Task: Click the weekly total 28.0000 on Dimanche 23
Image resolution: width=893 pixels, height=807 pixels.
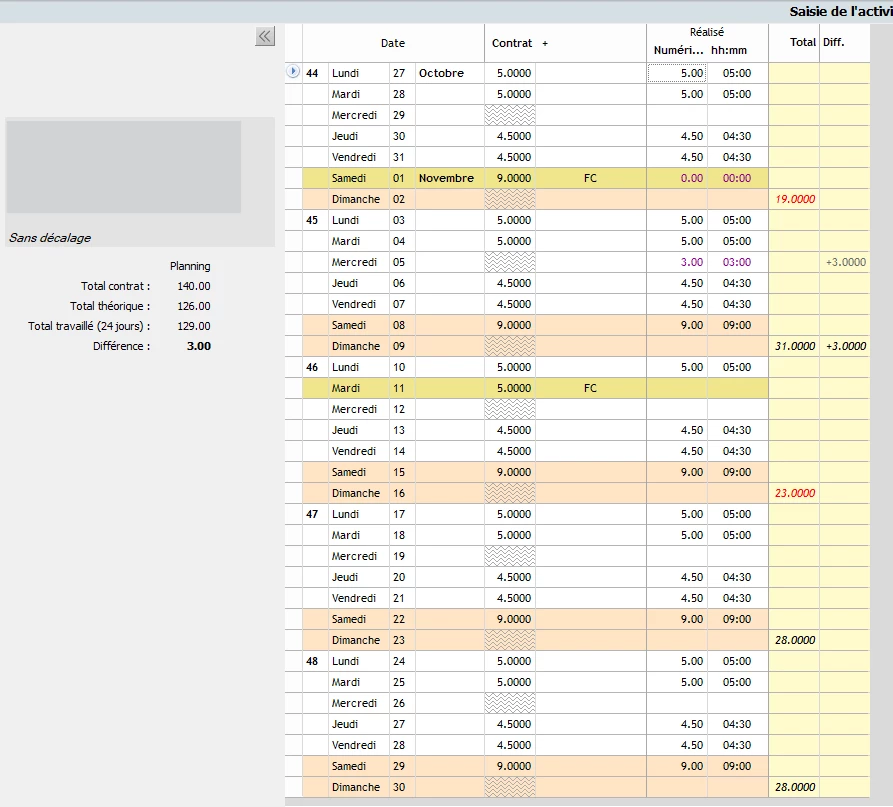Action: click(795, 640)
